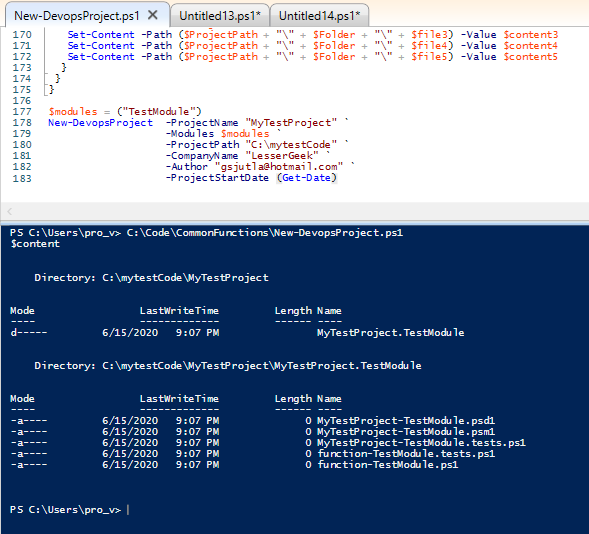Viewport: 589px width, 534px height.
Task: Open the Untitled13.ps1* tab
Action: tap(220, 16)
